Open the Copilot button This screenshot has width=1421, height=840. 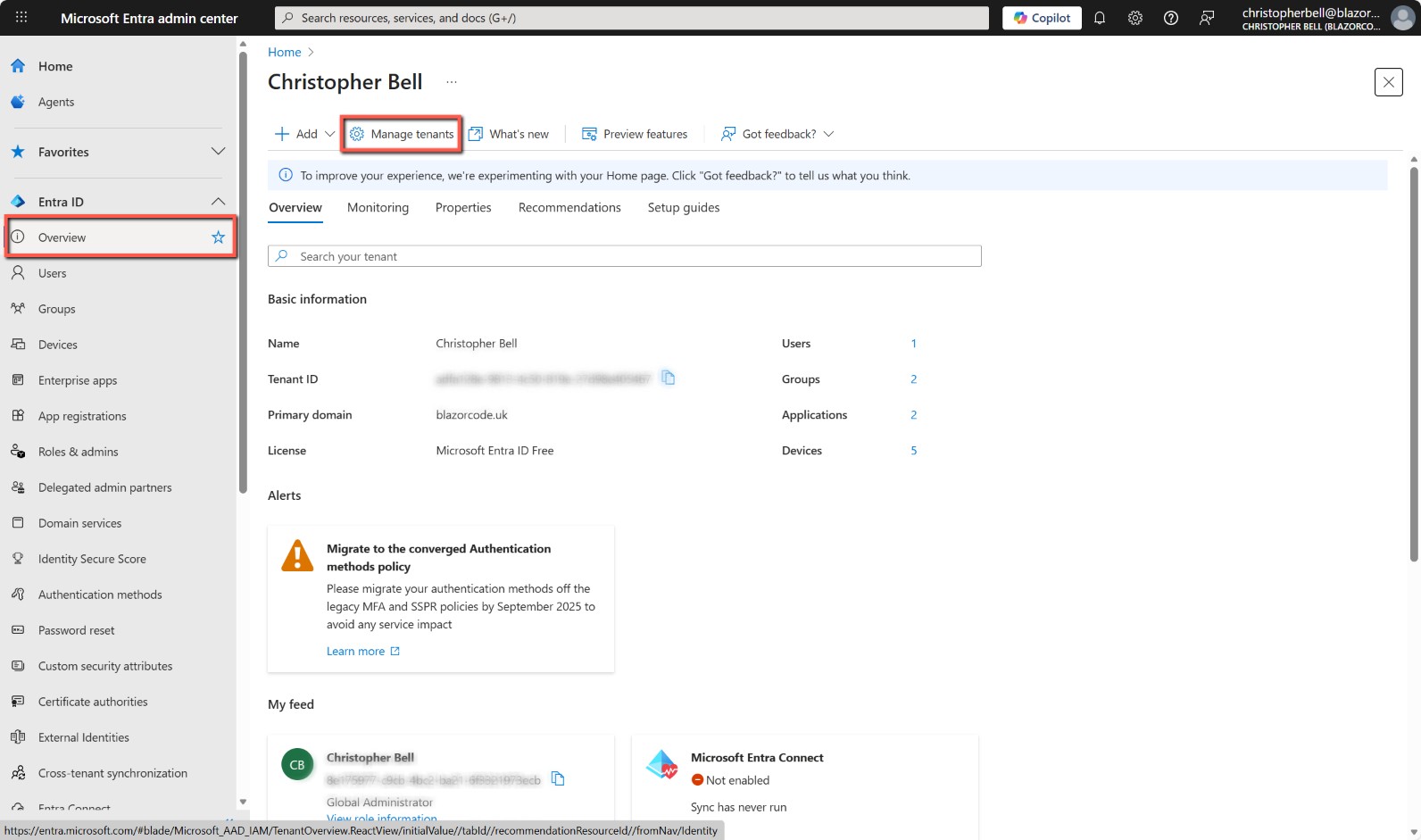pyautogui.click(x=1042, y=18)
